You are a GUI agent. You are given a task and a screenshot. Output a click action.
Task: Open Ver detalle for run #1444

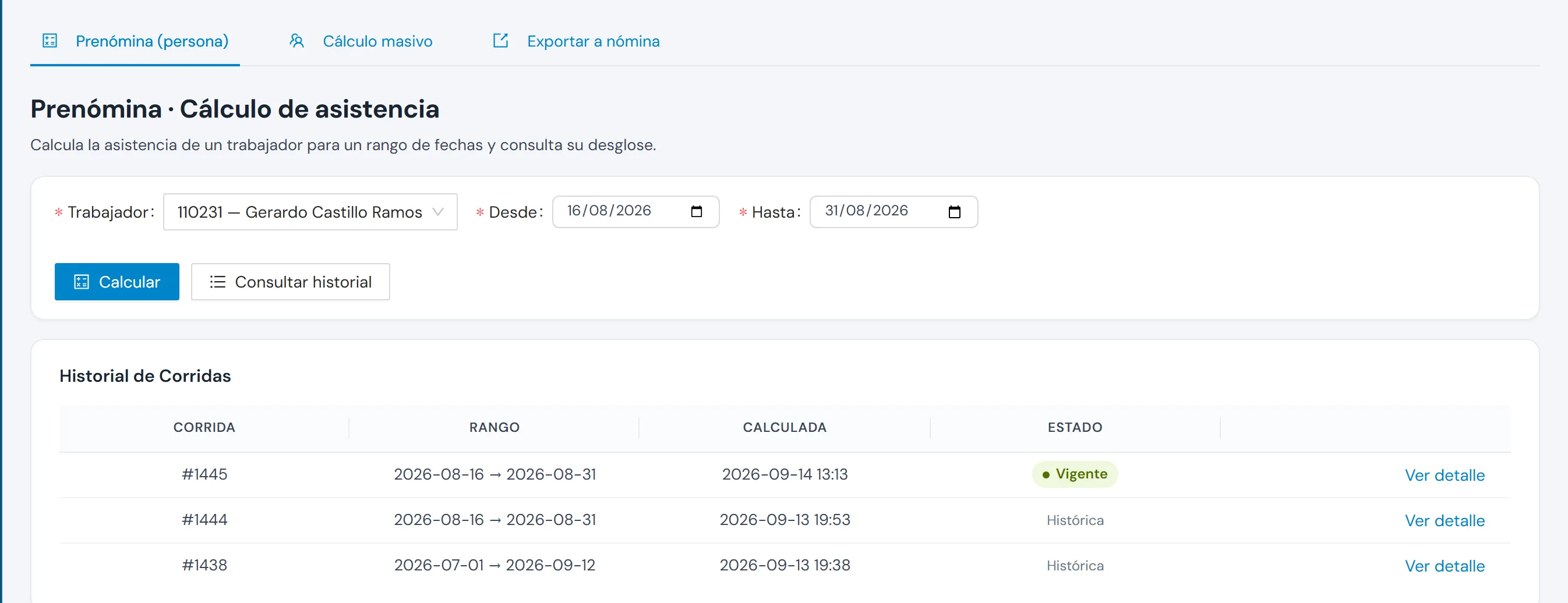pos(1445,521)
